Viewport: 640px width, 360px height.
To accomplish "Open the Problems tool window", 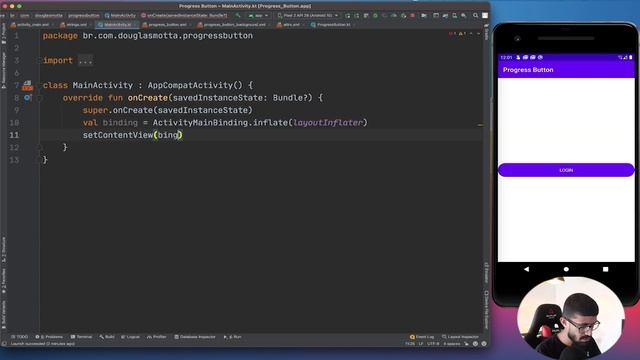I will (49, 337).
